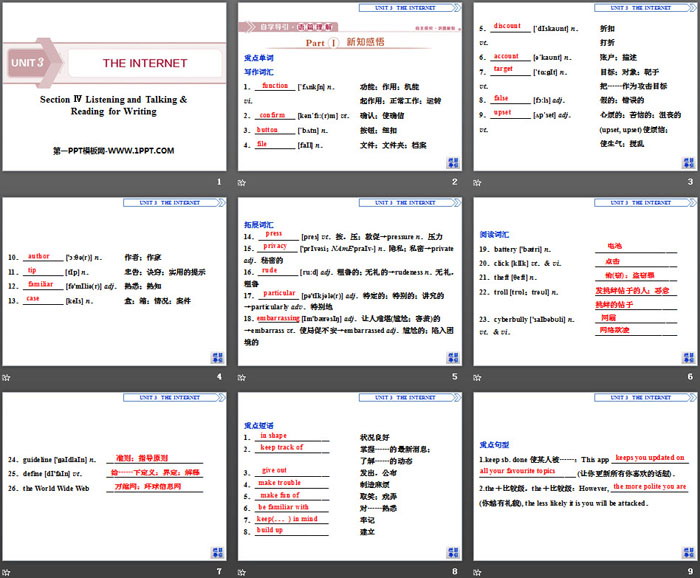Click the animation star beneath slide 5
The width and height of the screenshot is (700, 578).
[242, 377]
